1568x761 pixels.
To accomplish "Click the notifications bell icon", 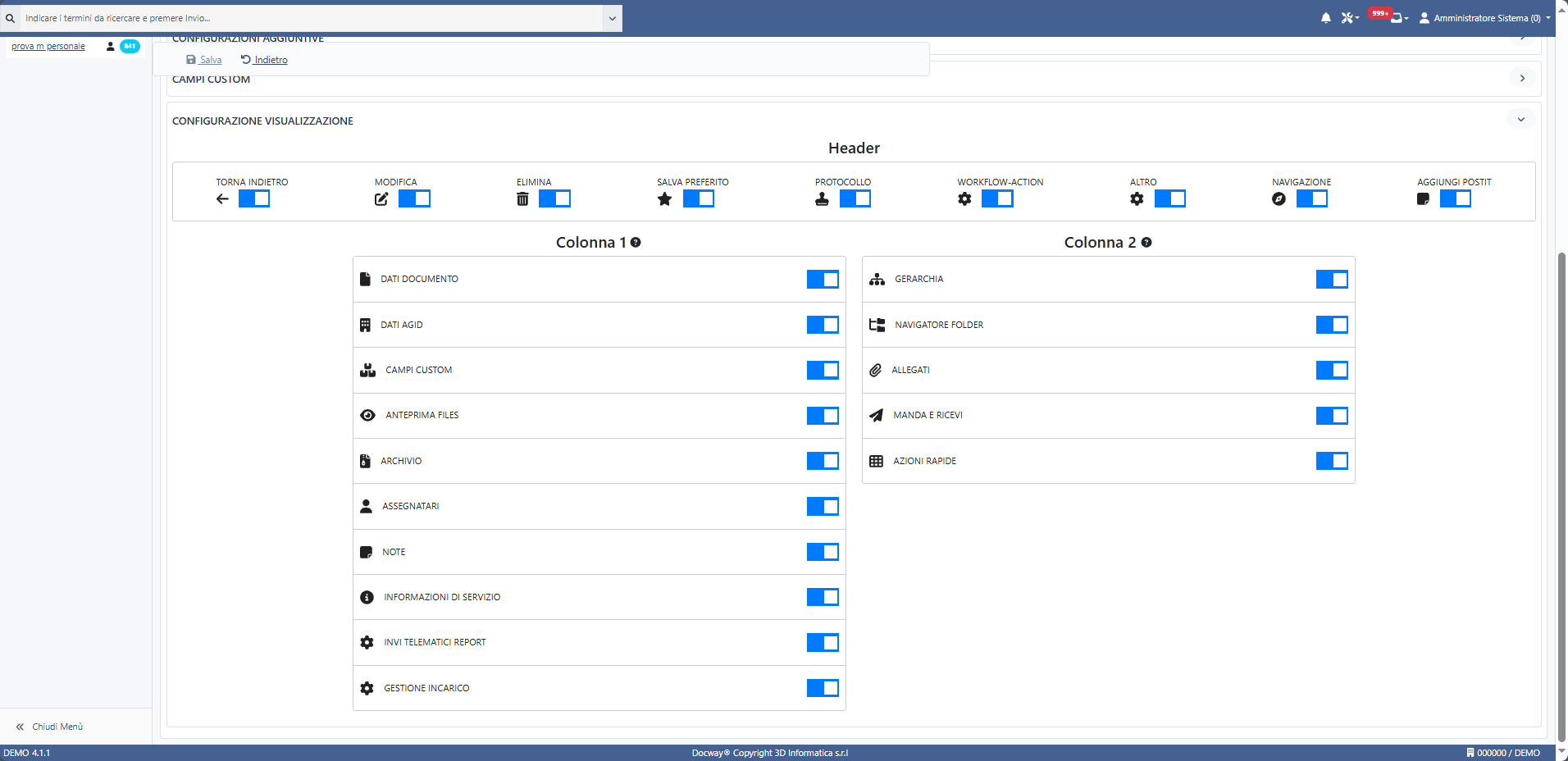I will (x=1325, y=17).
